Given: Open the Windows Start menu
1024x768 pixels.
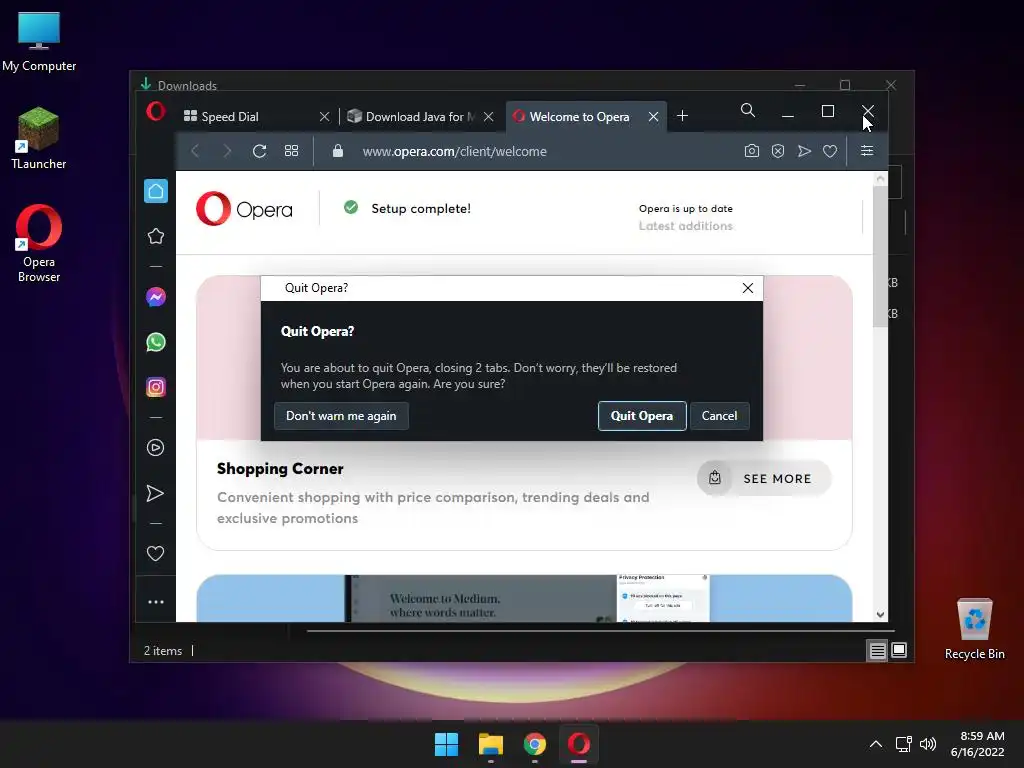Looking at the screenshot, I should point(447,744).
